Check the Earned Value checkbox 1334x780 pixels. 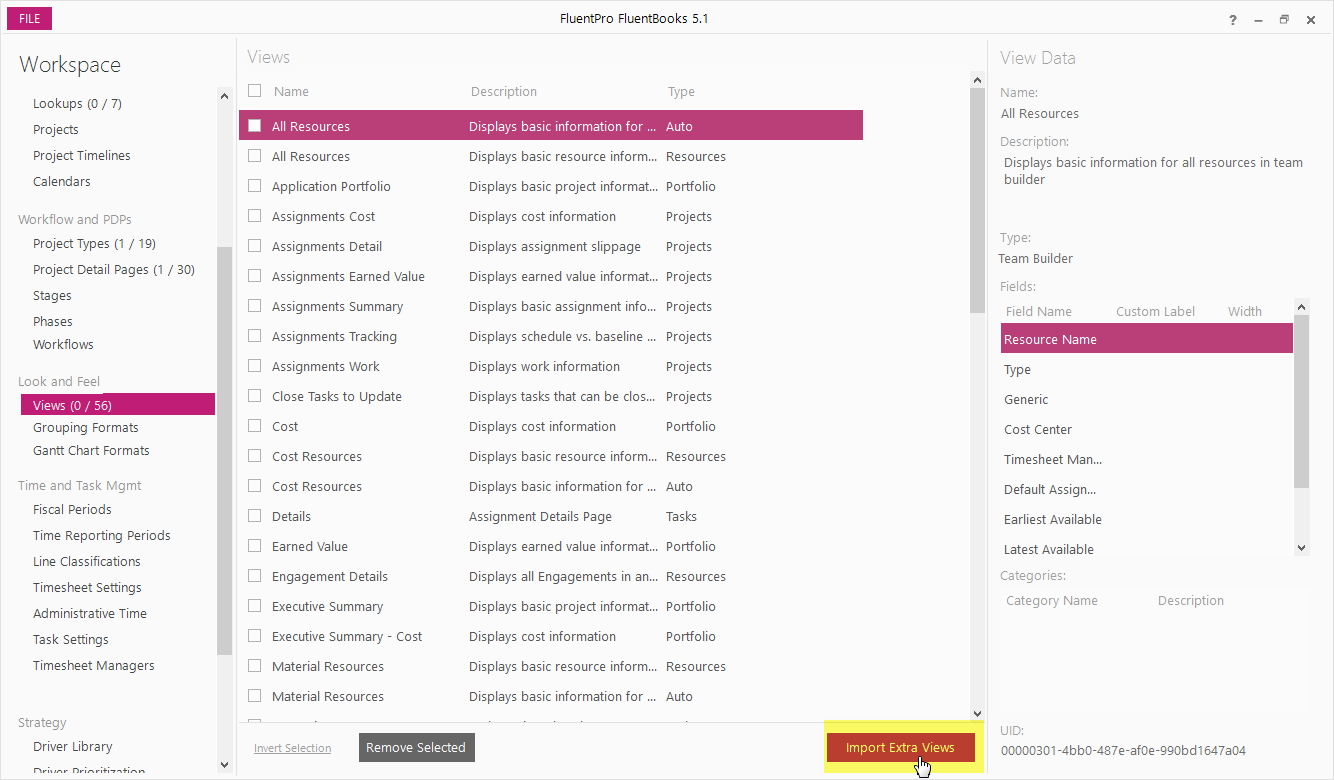[255, 546]
